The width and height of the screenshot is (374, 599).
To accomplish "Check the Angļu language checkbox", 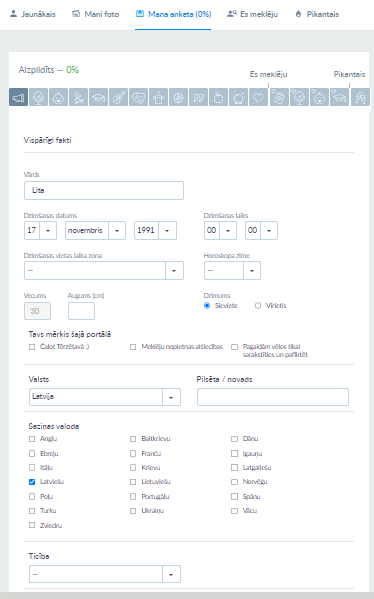I will pos(32,439).
